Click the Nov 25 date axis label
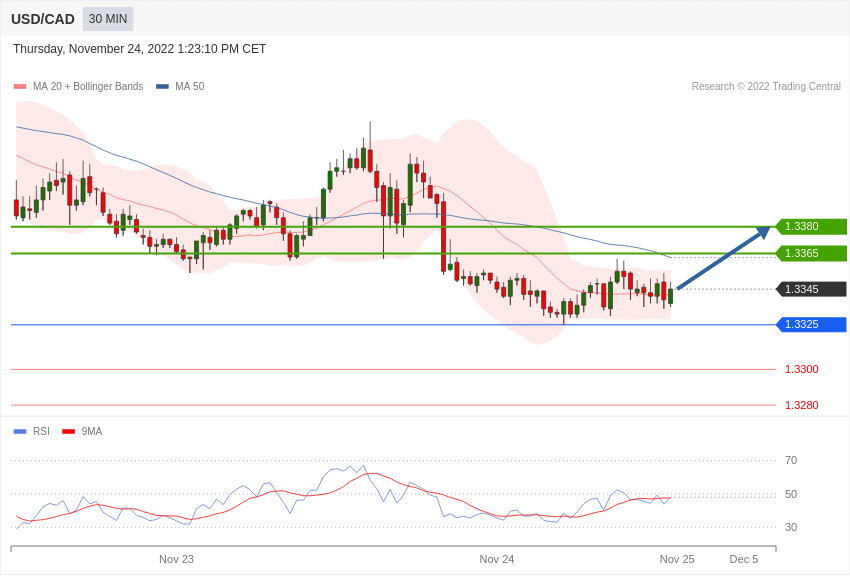The image size is (850, 576). 677,559
